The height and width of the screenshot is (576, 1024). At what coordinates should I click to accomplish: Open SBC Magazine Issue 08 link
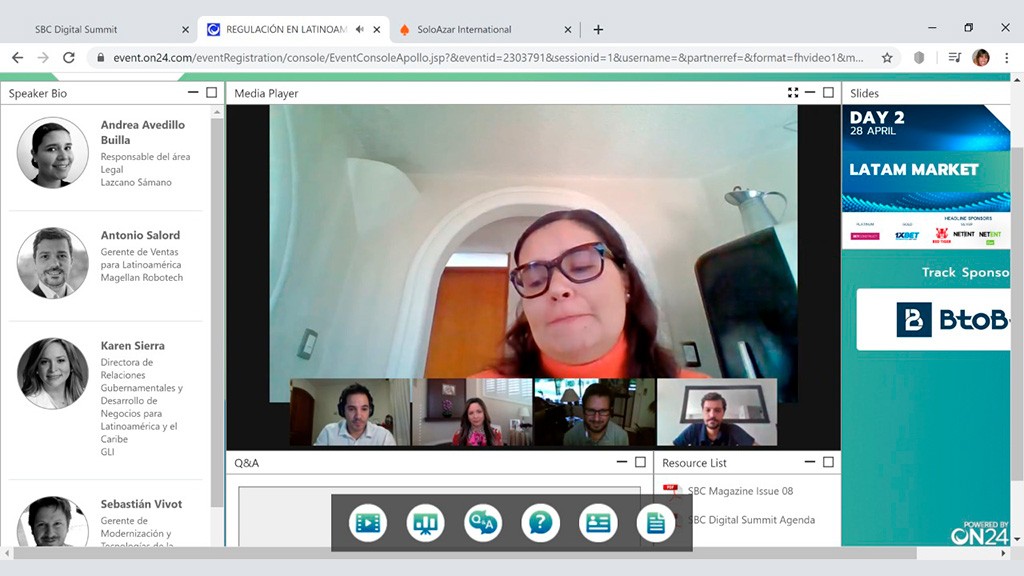tap(740, 491)
